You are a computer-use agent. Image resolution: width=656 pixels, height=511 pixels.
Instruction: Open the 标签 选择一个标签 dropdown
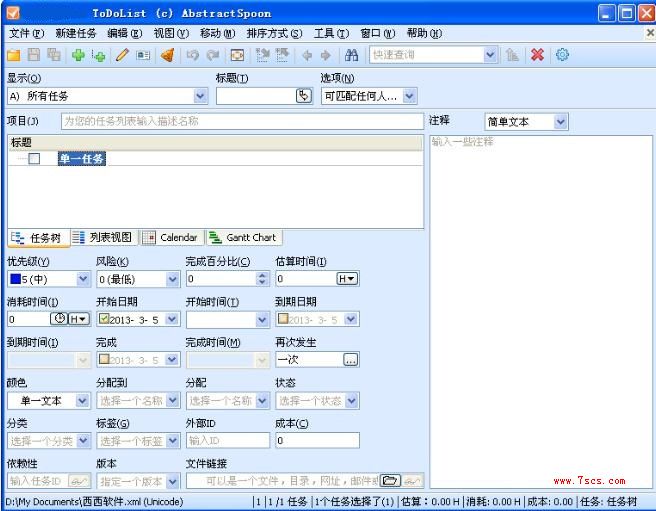[173, 440]
